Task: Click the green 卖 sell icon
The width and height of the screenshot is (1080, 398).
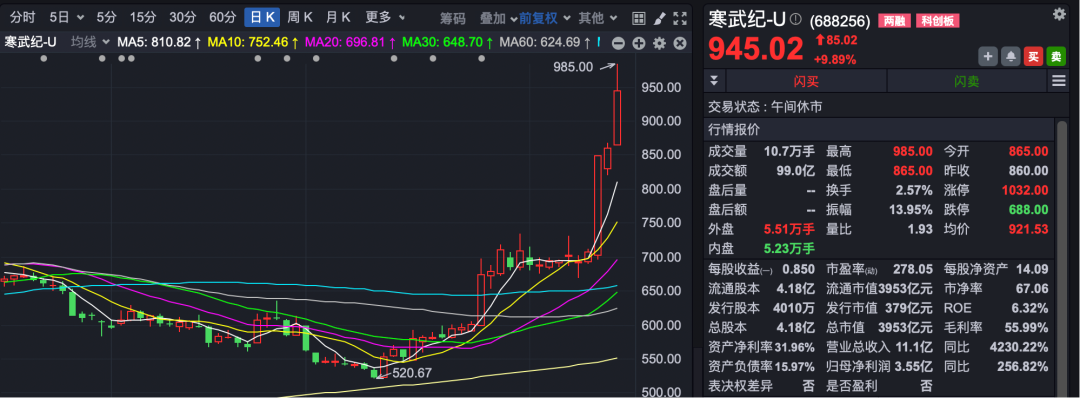Action: (1056, 56)
